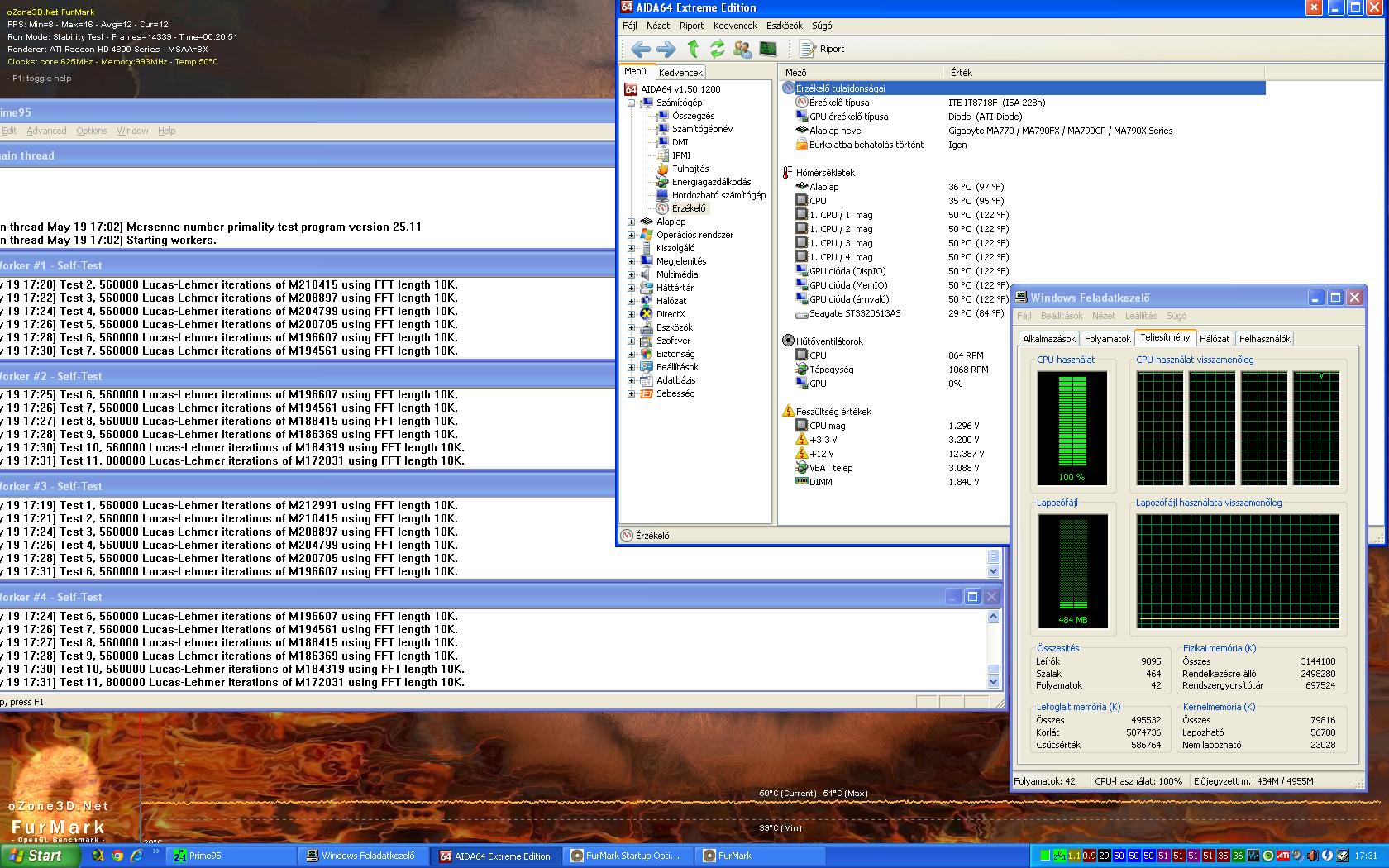Open the Nézet menu in AIDA64
This screenshot has width=1389, height=868.
click(658, 26)
